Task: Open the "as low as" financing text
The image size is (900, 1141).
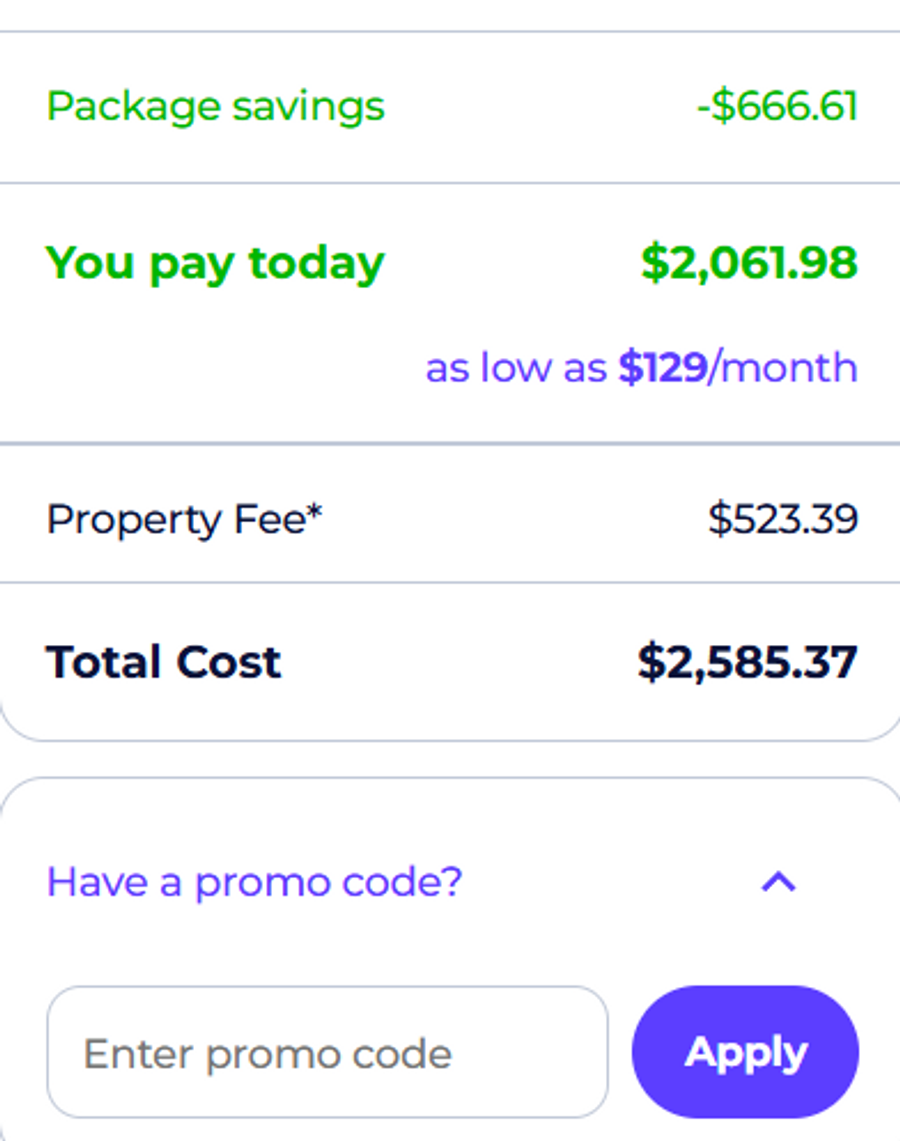Action: coord(516,368)
